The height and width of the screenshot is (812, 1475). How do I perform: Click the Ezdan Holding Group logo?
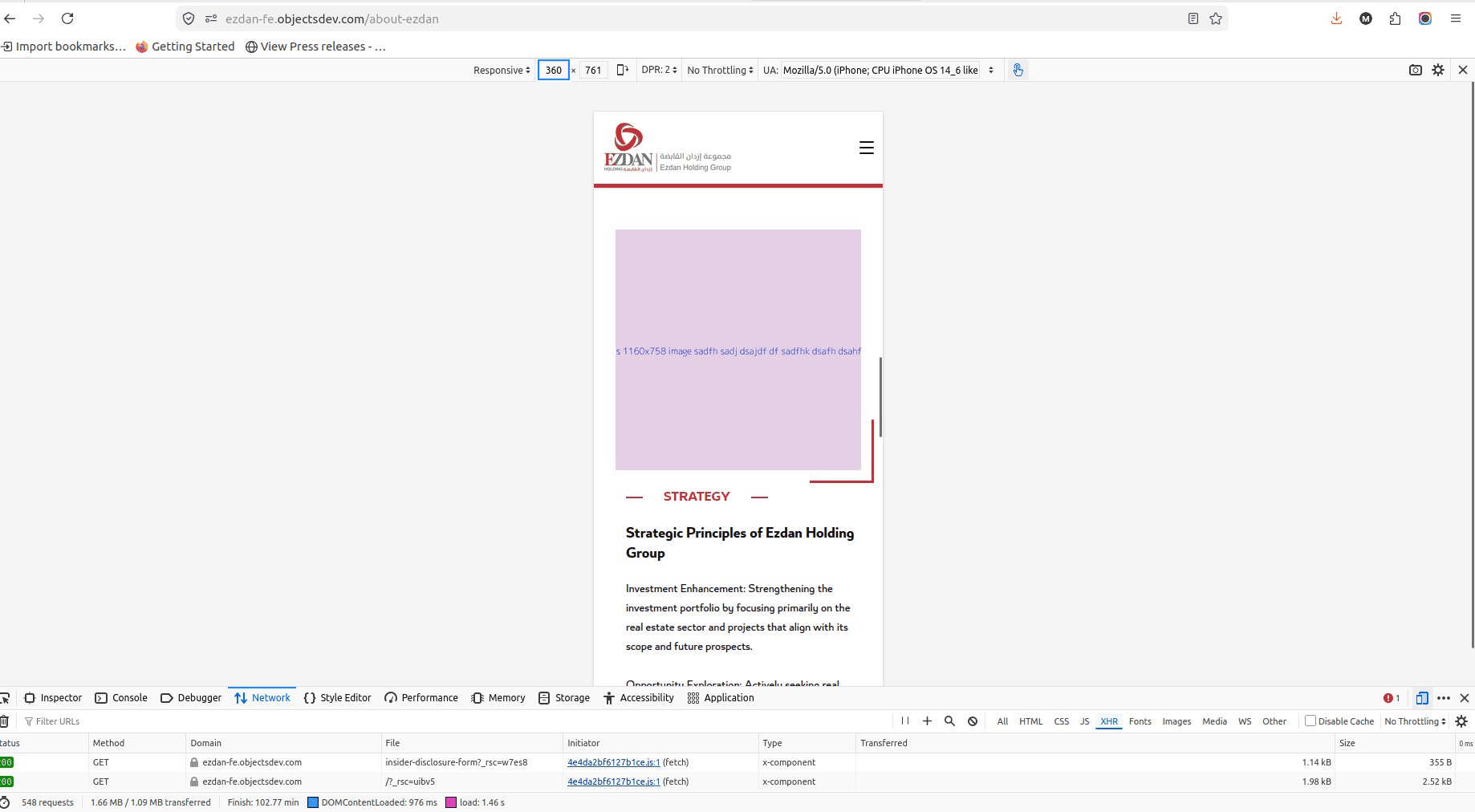coord(668,148)
